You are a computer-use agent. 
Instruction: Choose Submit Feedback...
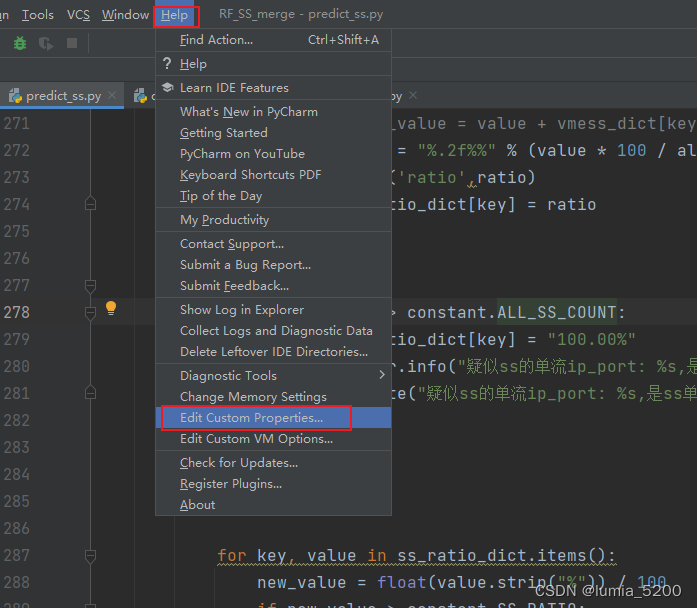pyautogui.click(x=273, y=285)
